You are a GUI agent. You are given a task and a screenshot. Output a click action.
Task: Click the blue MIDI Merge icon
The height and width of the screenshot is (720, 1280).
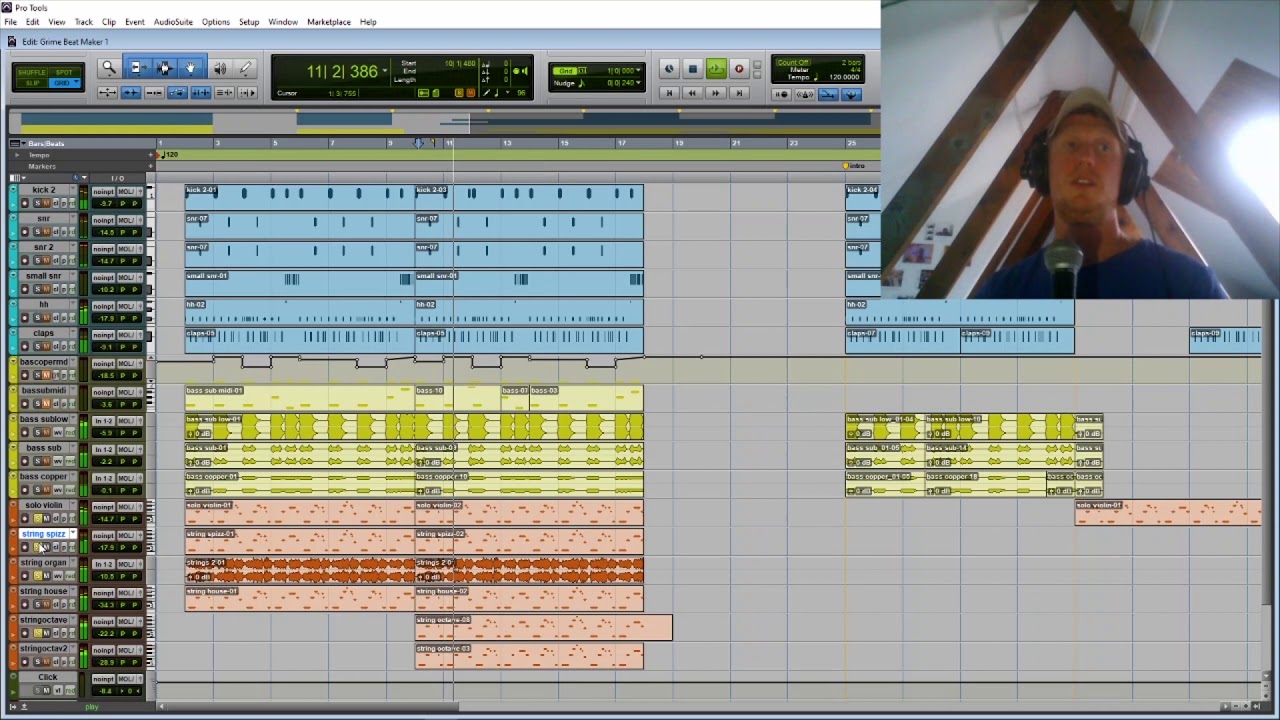tap(828, 94)
